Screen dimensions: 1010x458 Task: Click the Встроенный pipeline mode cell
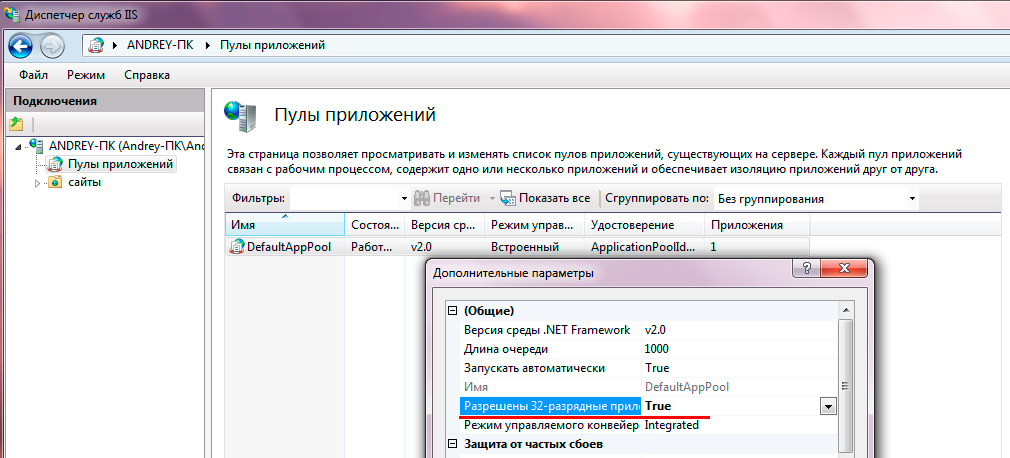pos(525,247)
